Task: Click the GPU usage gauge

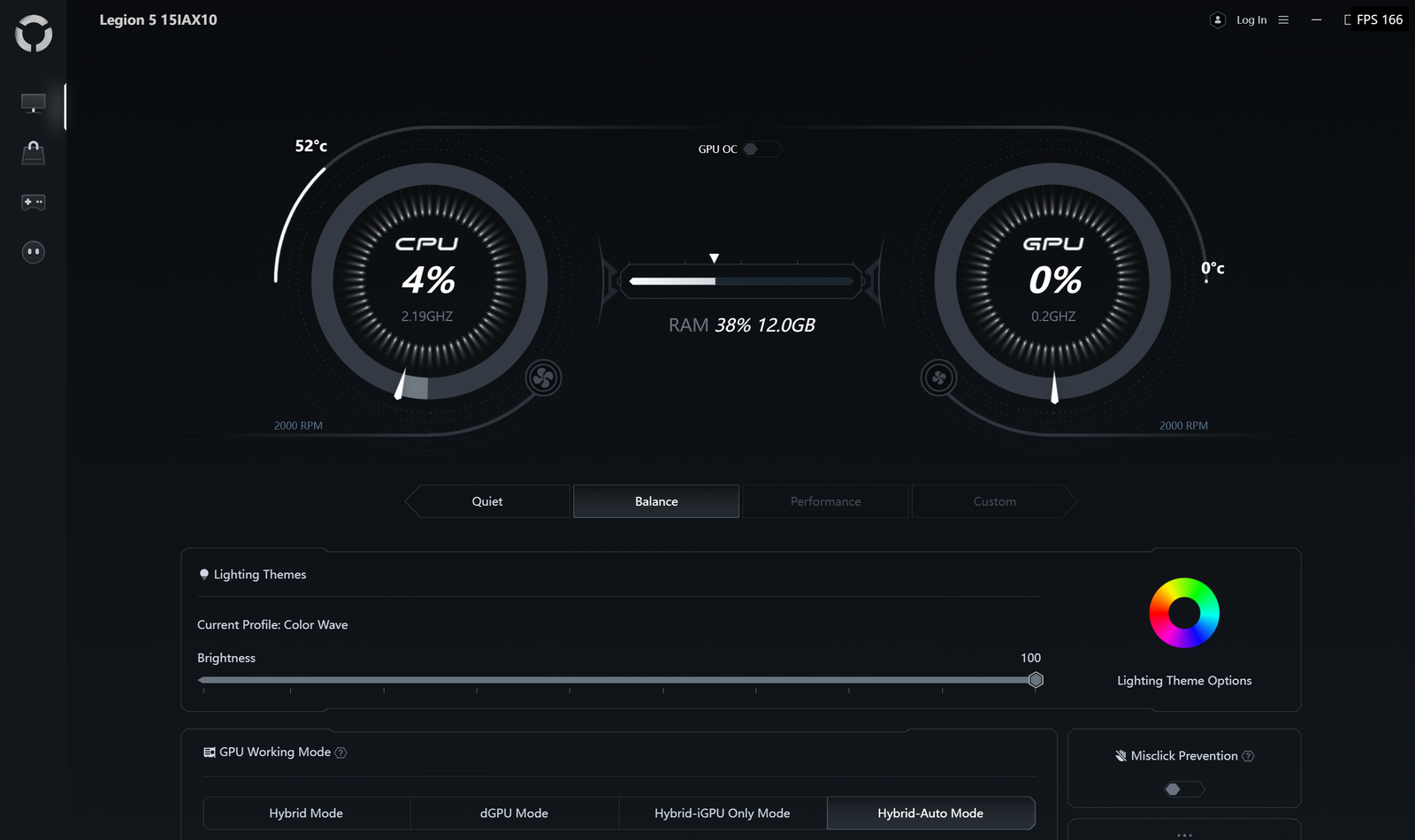Action: (x=1053, y=281)
